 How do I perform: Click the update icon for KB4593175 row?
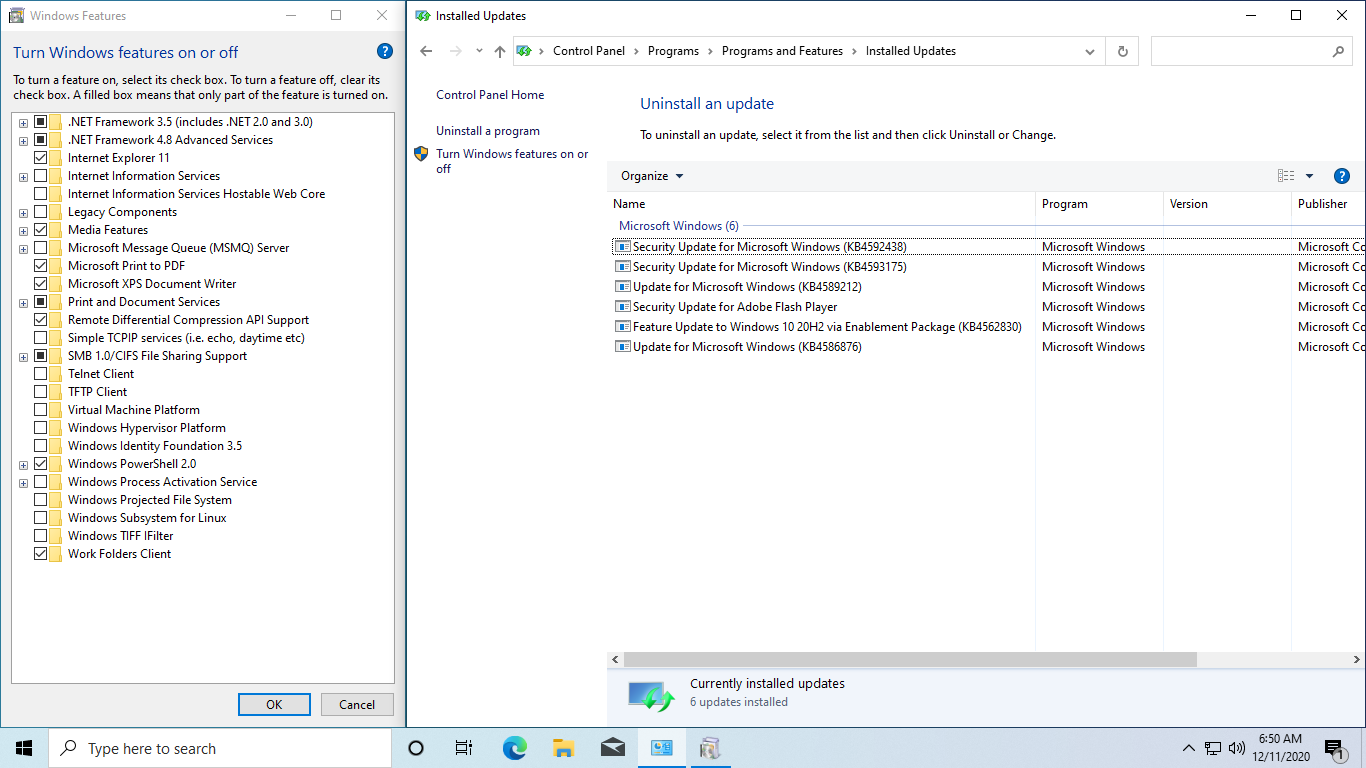coord(622,267)
